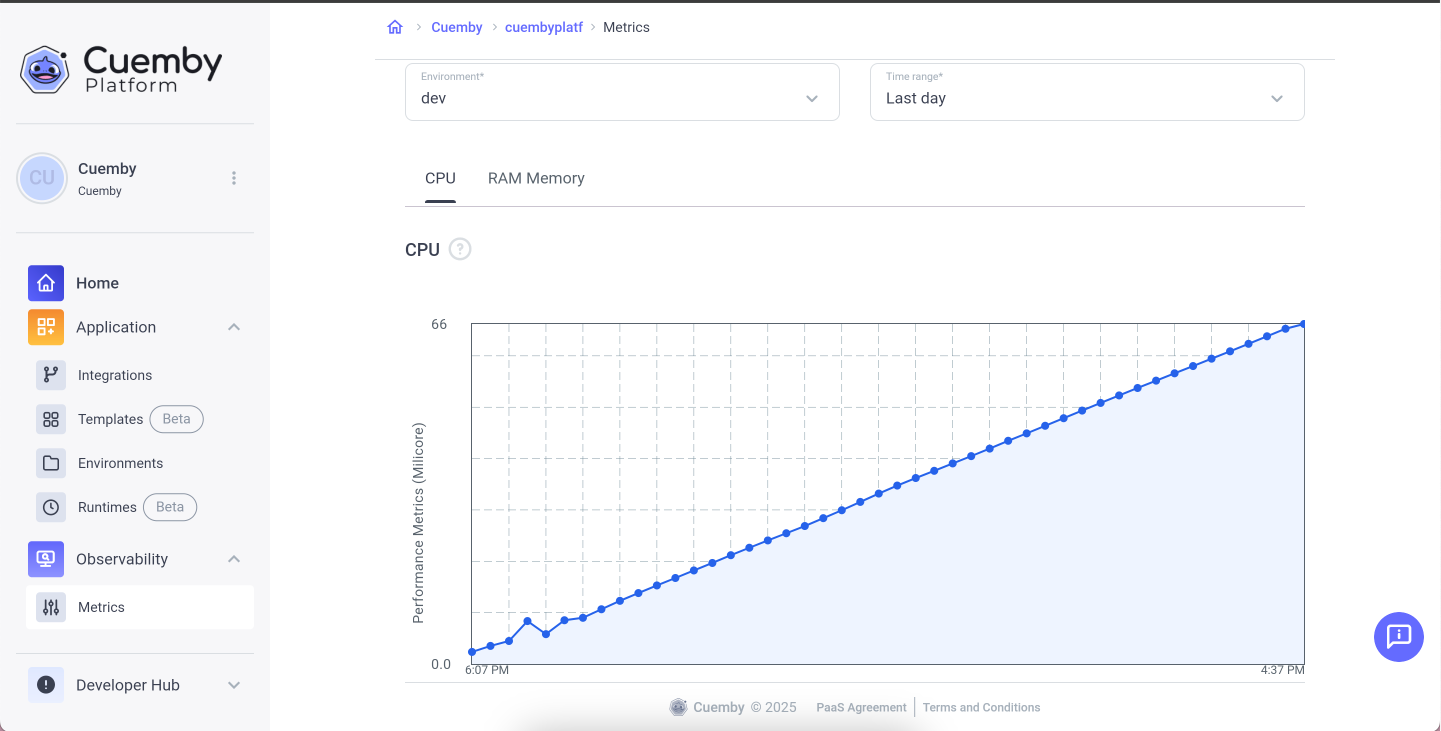Viewport: 1441px width, 731px height.
Task: Collapse the Application section chevron
Action: click(233, 327)
